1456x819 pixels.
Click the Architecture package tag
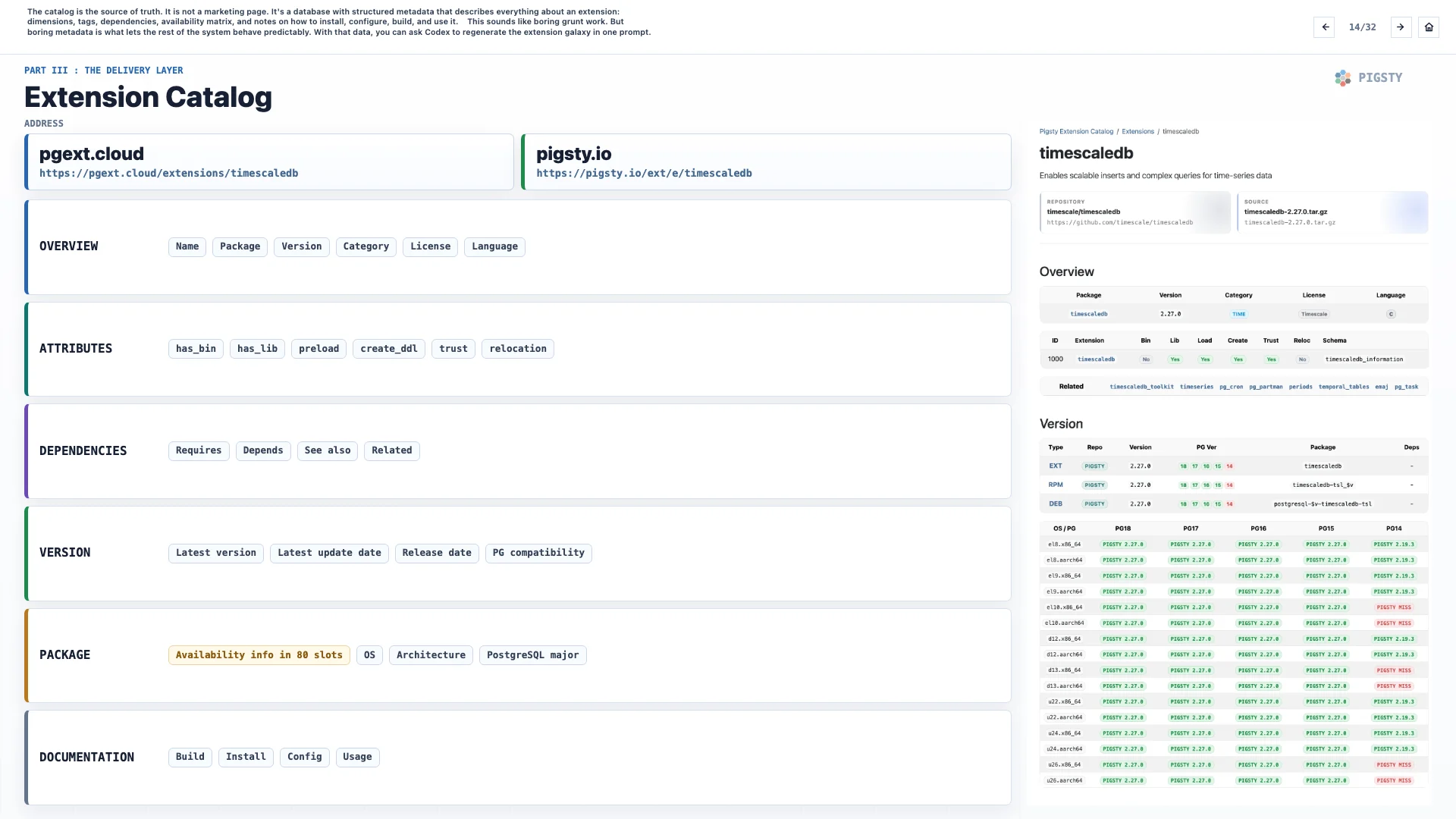pyautogui.click(x=431, y=655)
